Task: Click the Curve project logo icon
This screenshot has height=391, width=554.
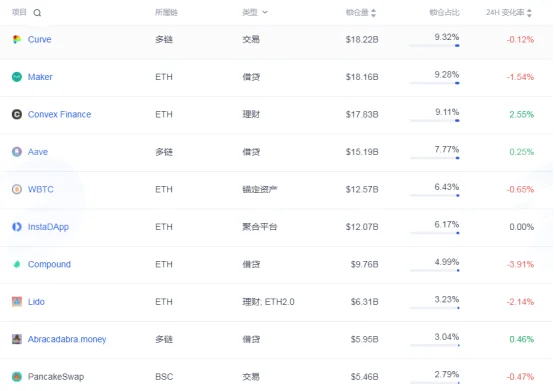Action: (x=17, y=39)
